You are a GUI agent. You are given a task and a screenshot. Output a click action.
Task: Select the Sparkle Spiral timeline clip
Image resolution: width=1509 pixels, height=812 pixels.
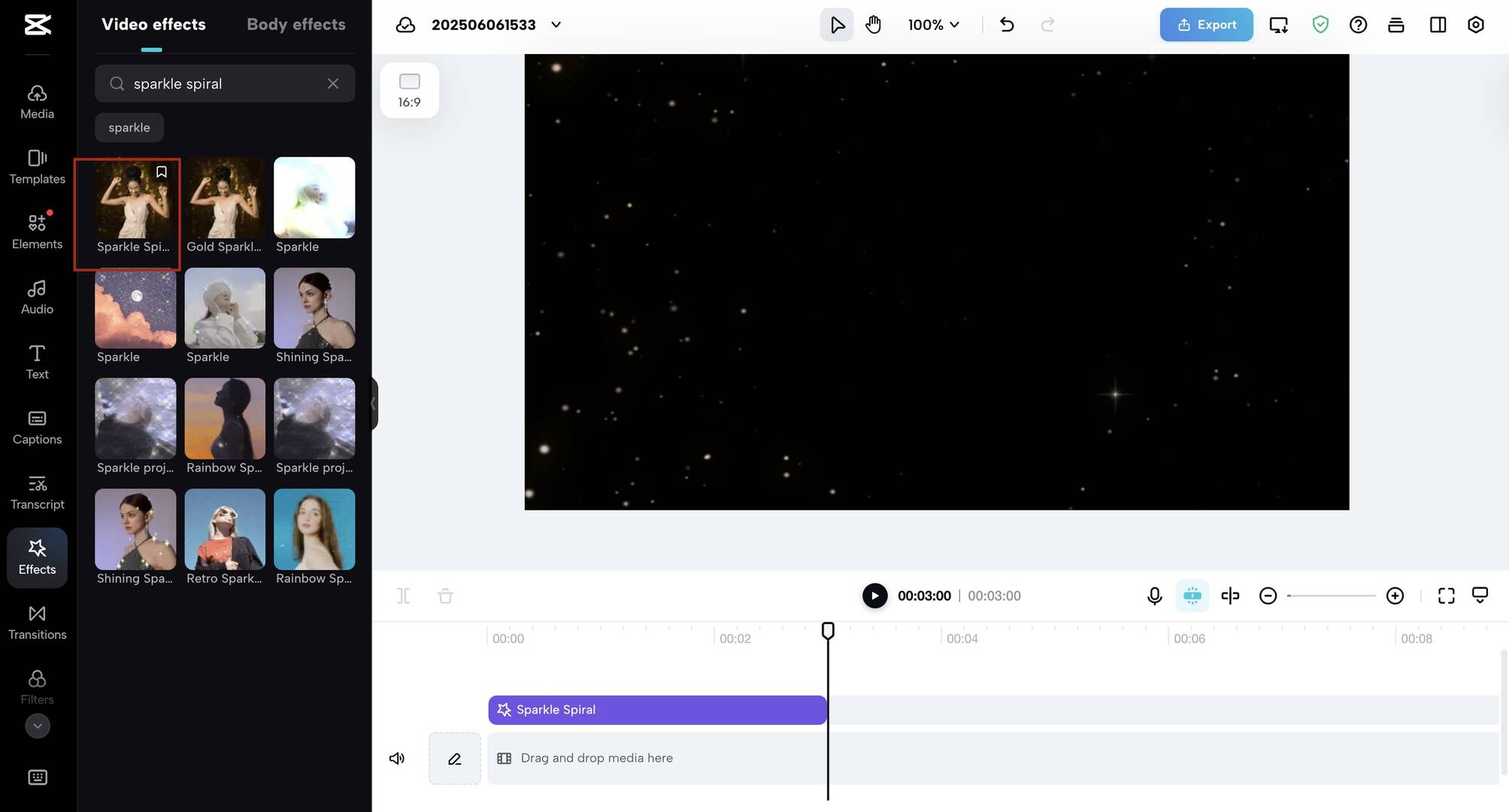tap(658, 710)
